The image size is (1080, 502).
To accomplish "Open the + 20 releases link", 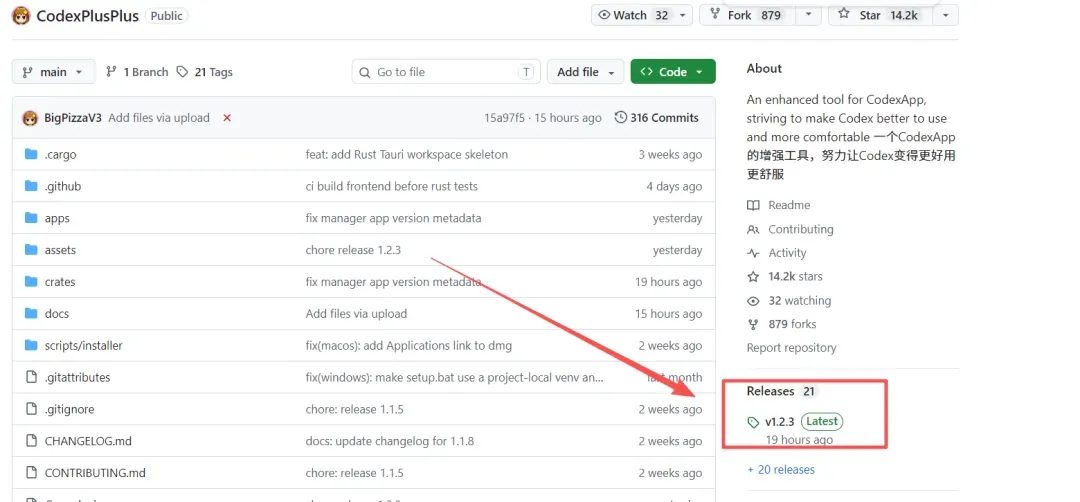I will click(781, 470).
